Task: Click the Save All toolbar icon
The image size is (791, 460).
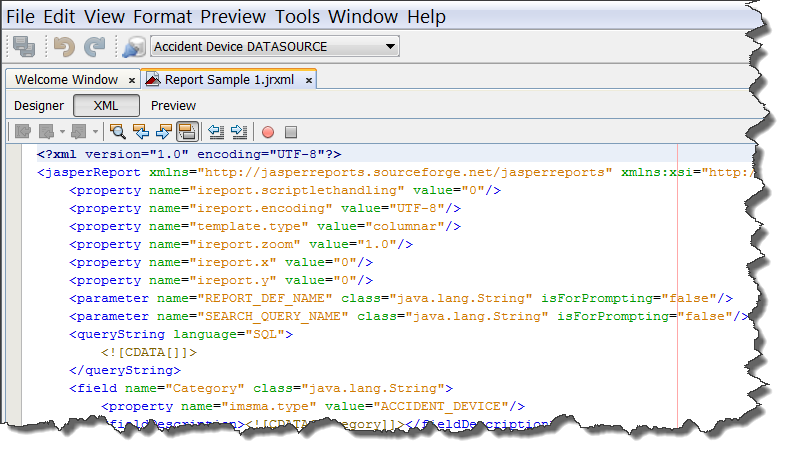Action: pyautogui.click(x=24, y=46)
